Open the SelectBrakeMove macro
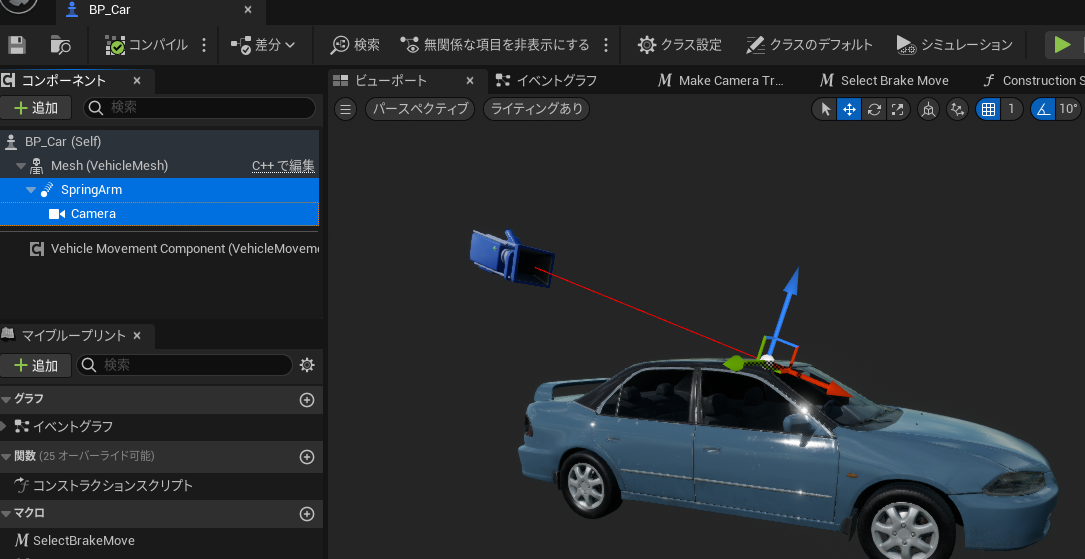Image resolution: width=1085 pixels, height=559 pixels. tap(84, 540)
